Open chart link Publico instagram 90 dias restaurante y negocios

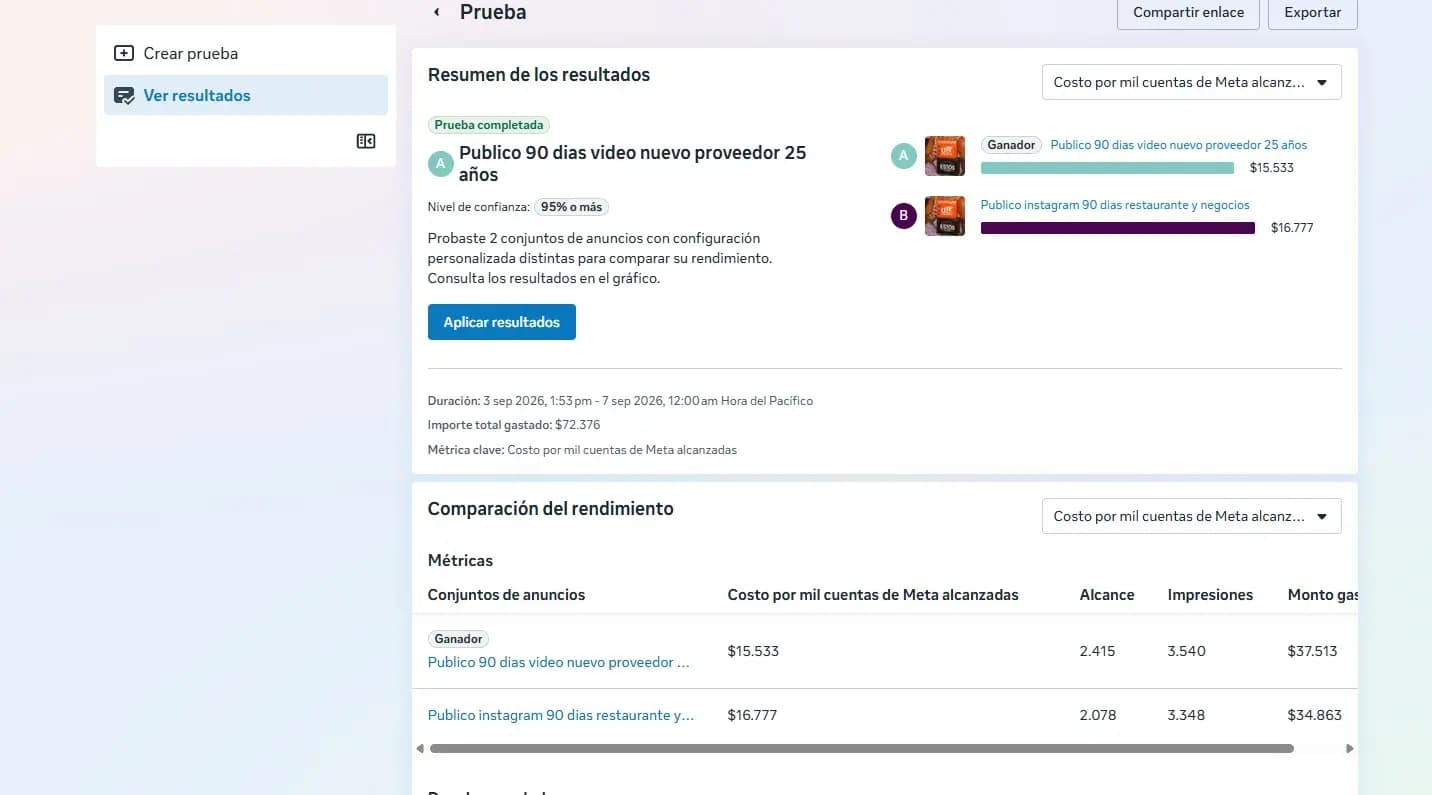tap(1115, 205)
